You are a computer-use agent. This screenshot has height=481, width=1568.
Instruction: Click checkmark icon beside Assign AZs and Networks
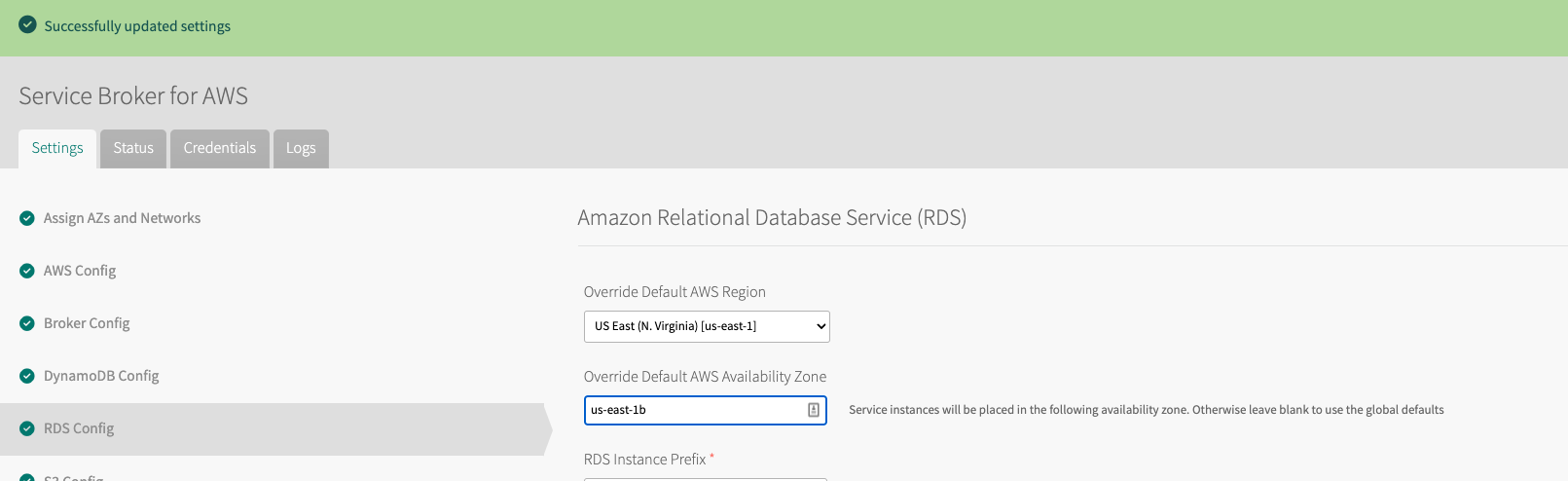(27, 218)
